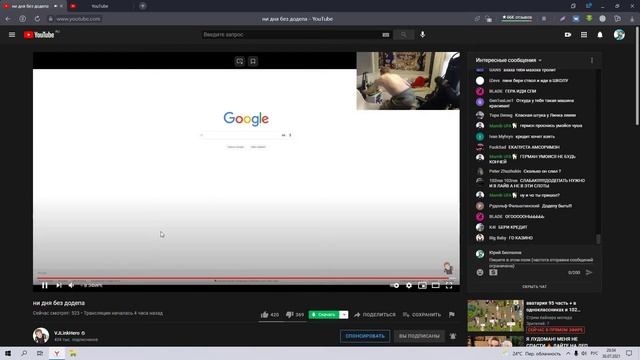Open the Super Chat money icon
The height and width of the screenshot is (360, 640).
(x=493, y=272)
